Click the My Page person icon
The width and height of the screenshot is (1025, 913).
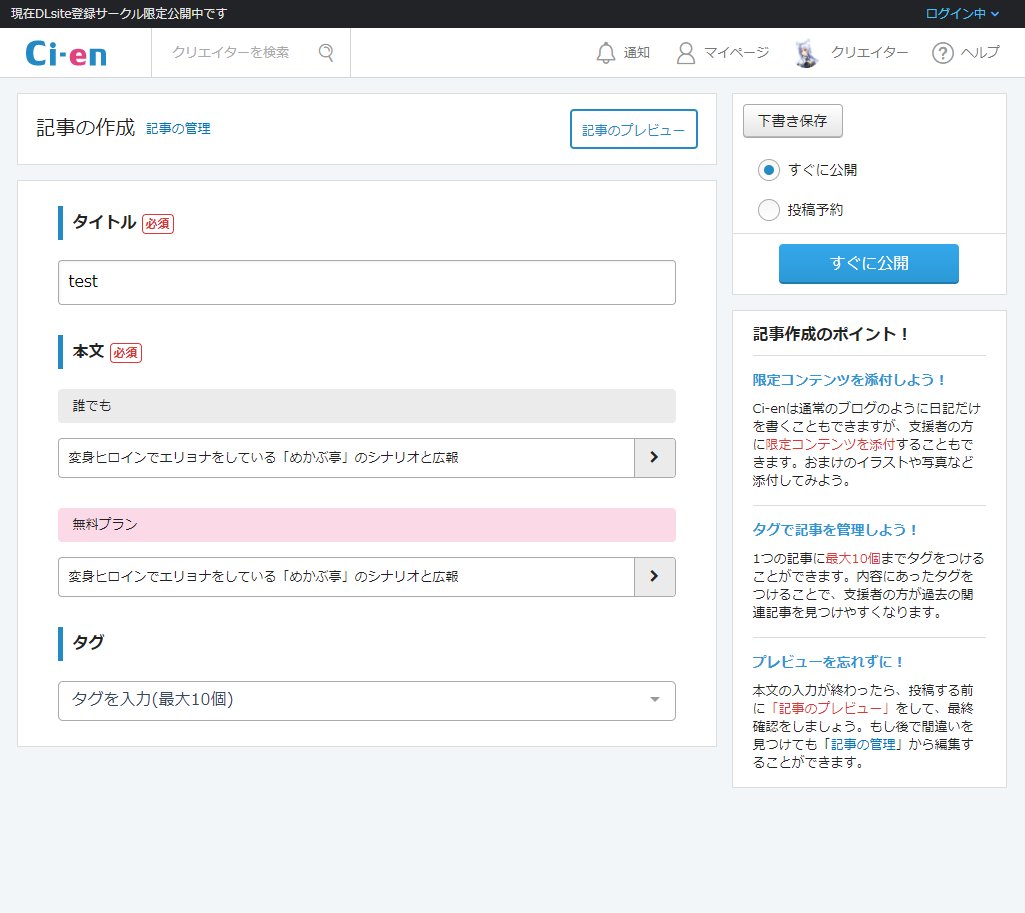pos(686,53)
